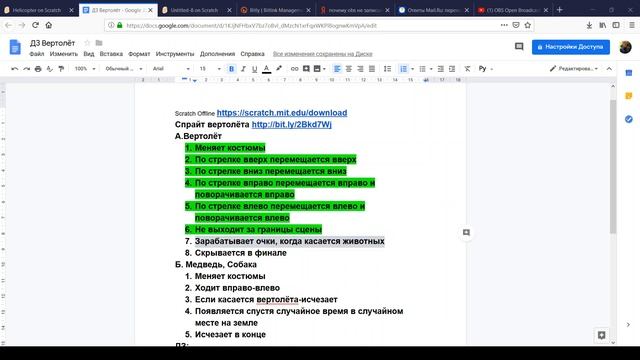Click the add comment button in the page margin
640x360 pixels.
pyautogui.click(x=466, y=233)
